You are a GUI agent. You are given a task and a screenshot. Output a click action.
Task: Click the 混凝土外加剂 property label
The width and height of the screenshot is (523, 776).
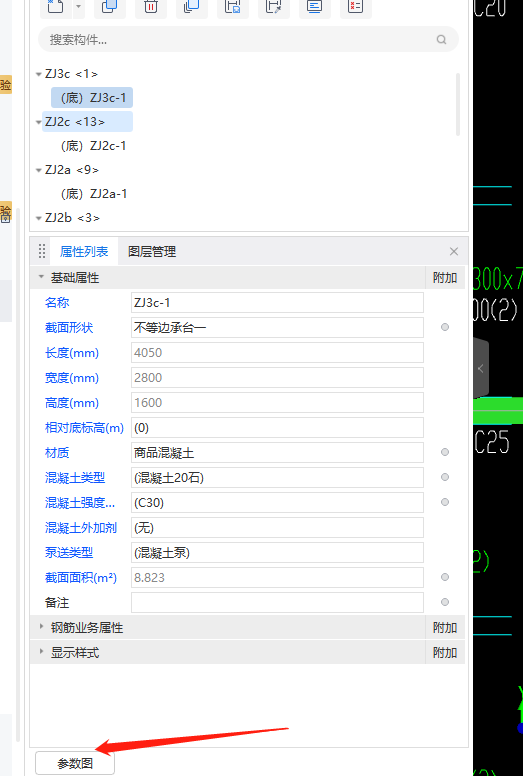(81, 528)
